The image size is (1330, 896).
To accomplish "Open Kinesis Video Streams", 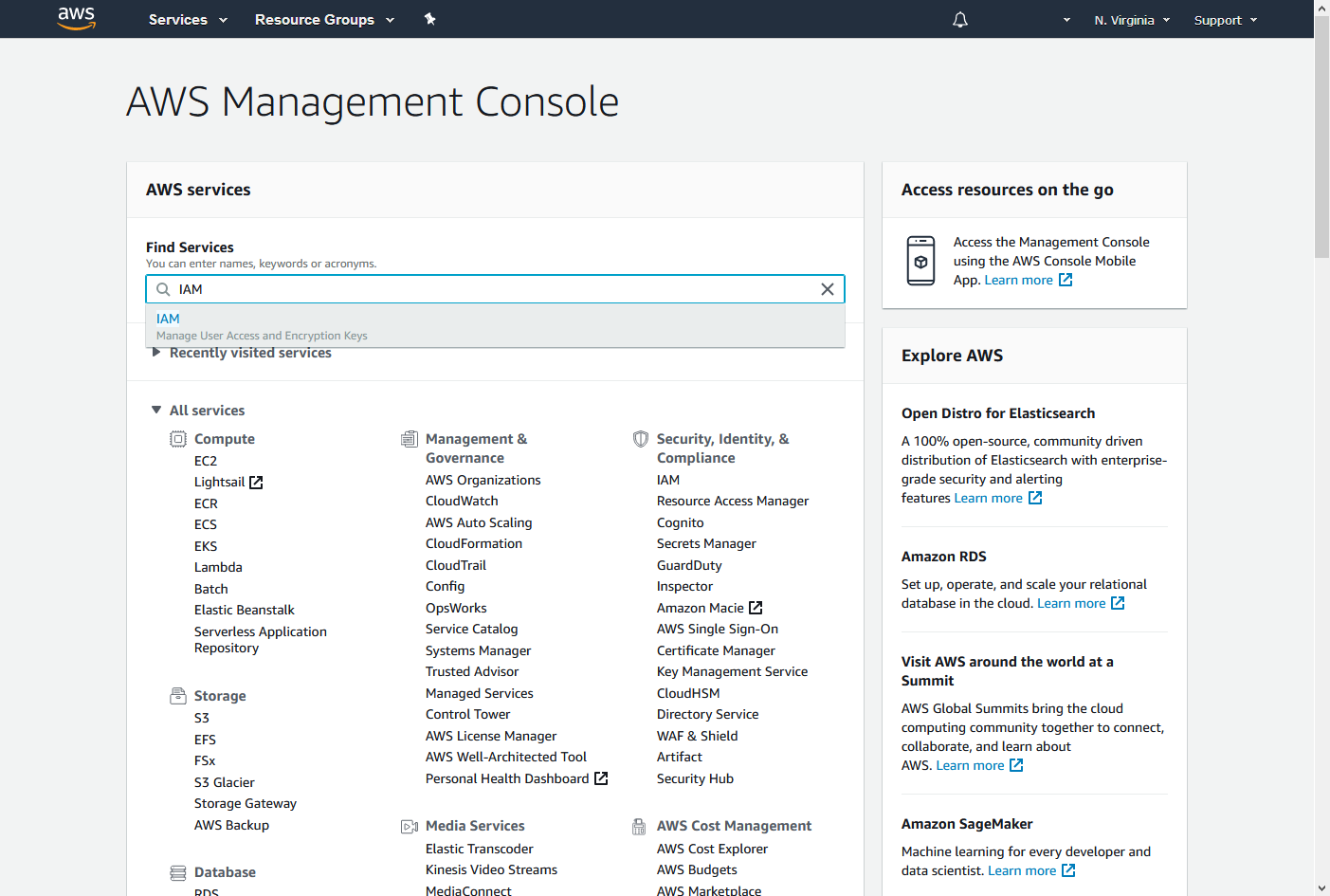I will tap(491, 869).
